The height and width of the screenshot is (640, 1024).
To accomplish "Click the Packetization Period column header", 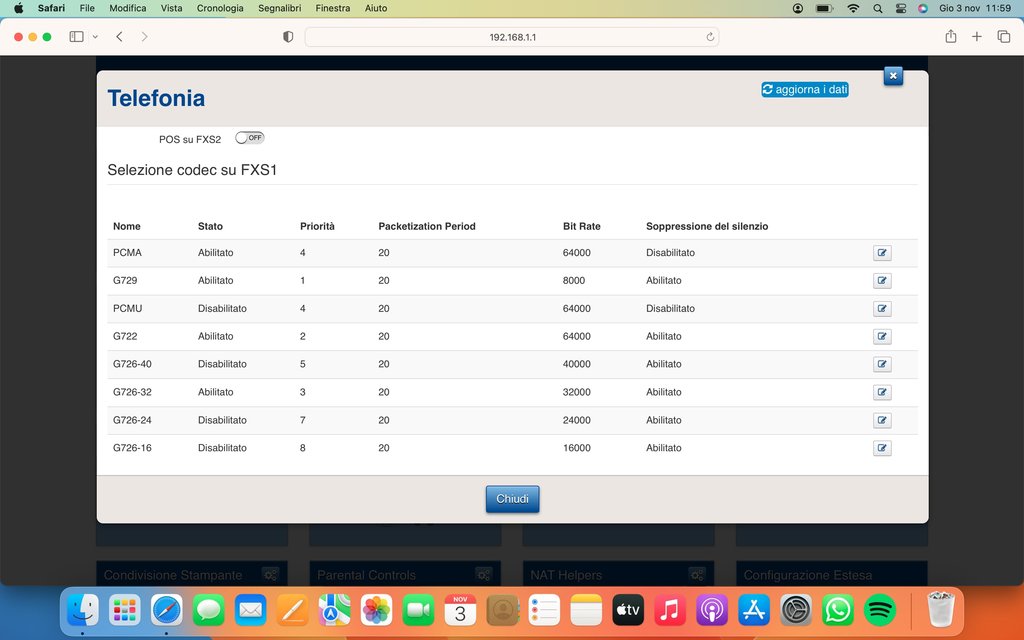I will tap(426, 227).
